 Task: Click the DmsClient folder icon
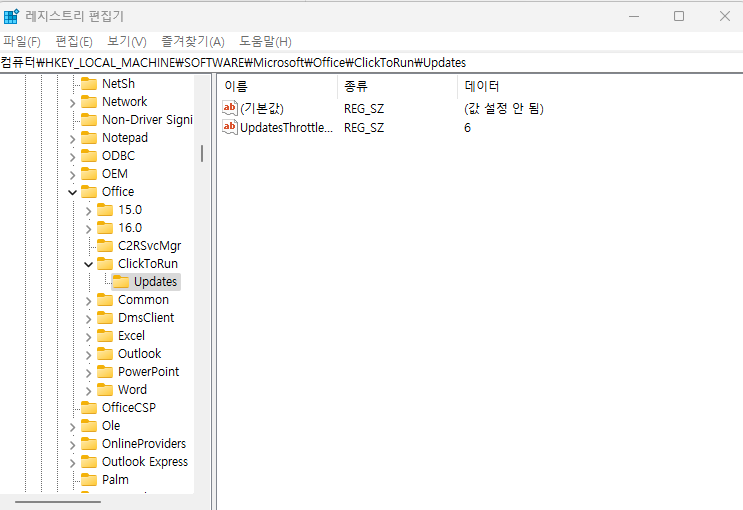(x=105, y=318)
